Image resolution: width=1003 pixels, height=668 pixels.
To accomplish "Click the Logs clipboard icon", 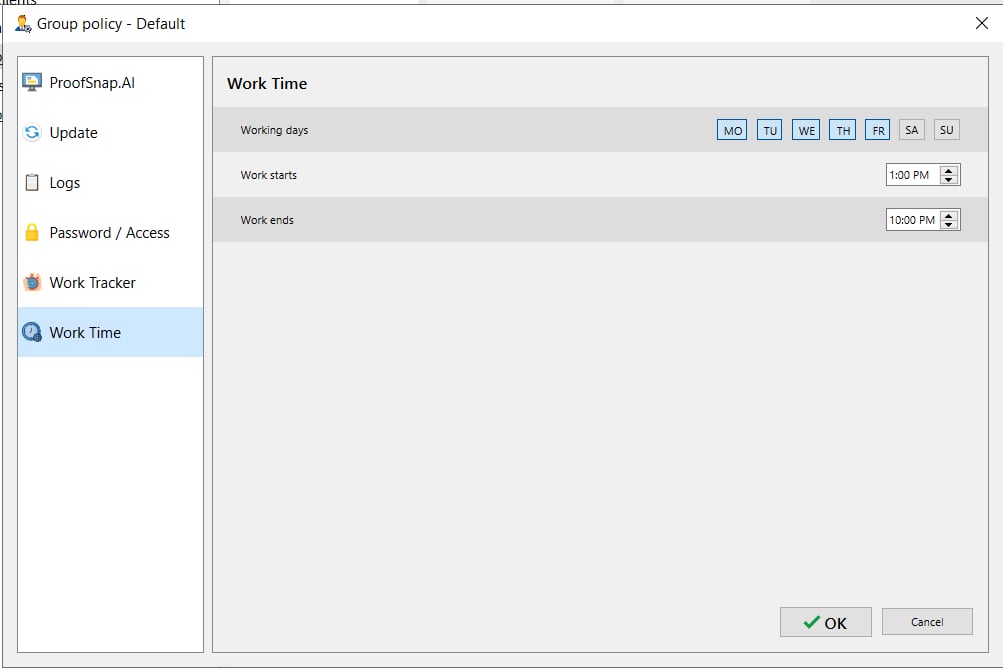I will pyautogui.click(x=32, y=182).
